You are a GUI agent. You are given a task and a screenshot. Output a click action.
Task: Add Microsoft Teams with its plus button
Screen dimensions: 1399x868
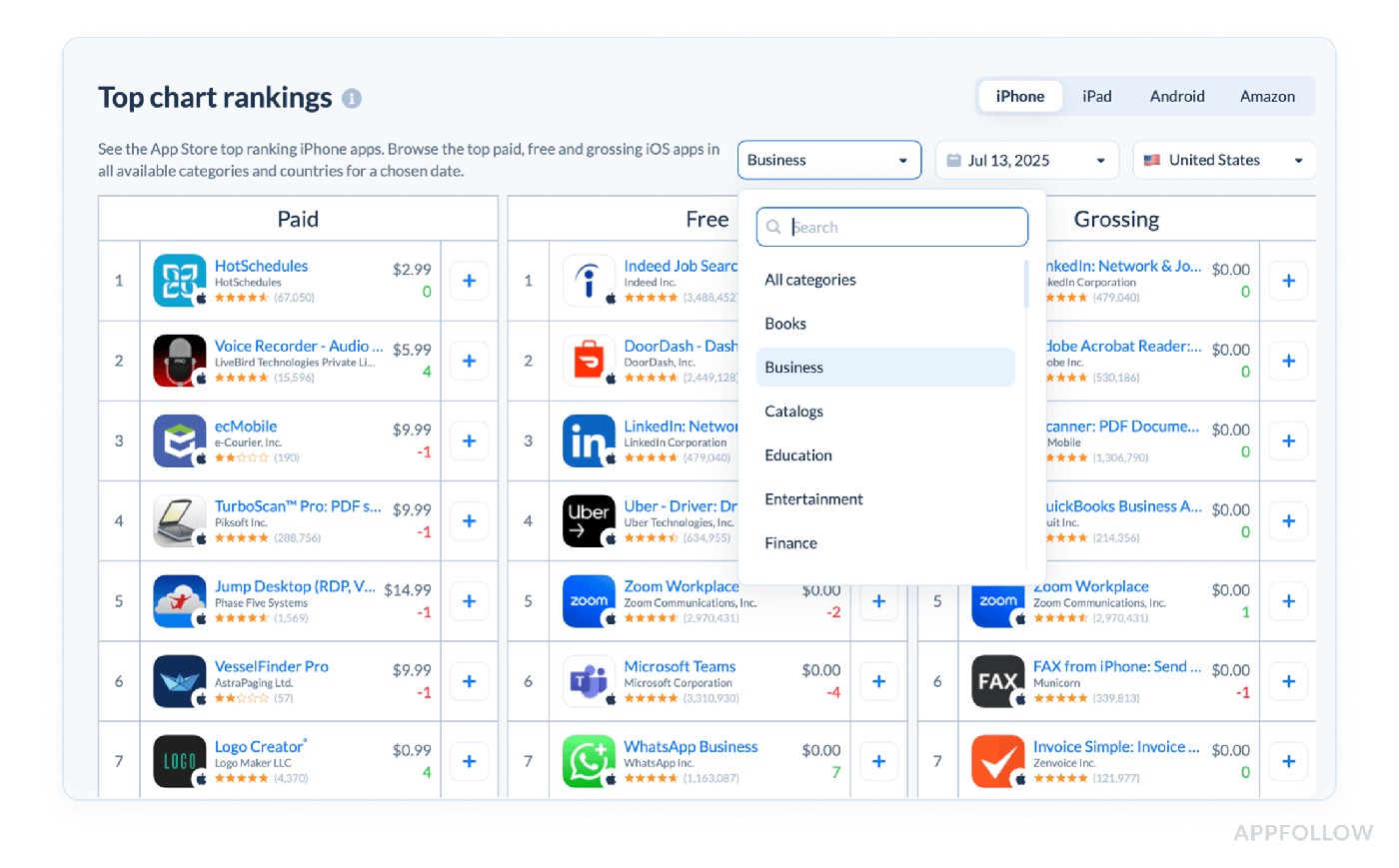tap(878, 681)
